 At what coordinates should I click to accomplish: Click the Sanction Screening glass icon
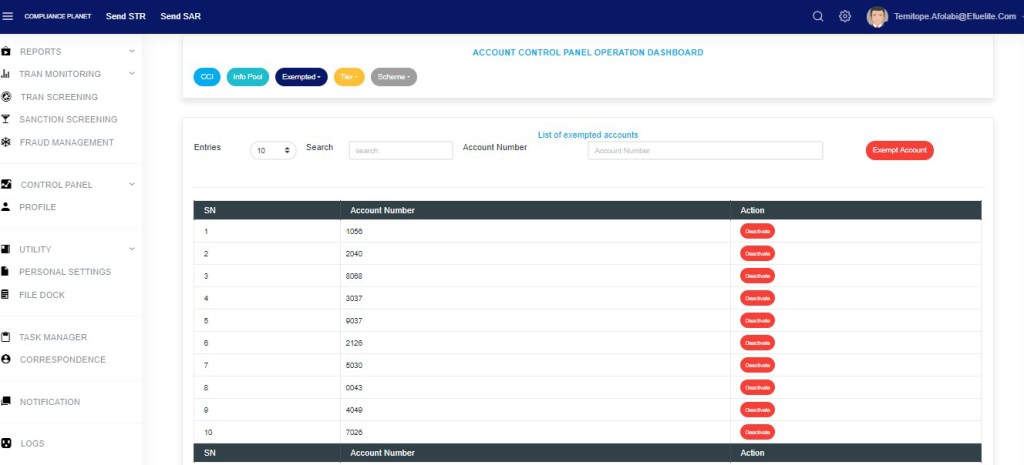tap(6, 119)
